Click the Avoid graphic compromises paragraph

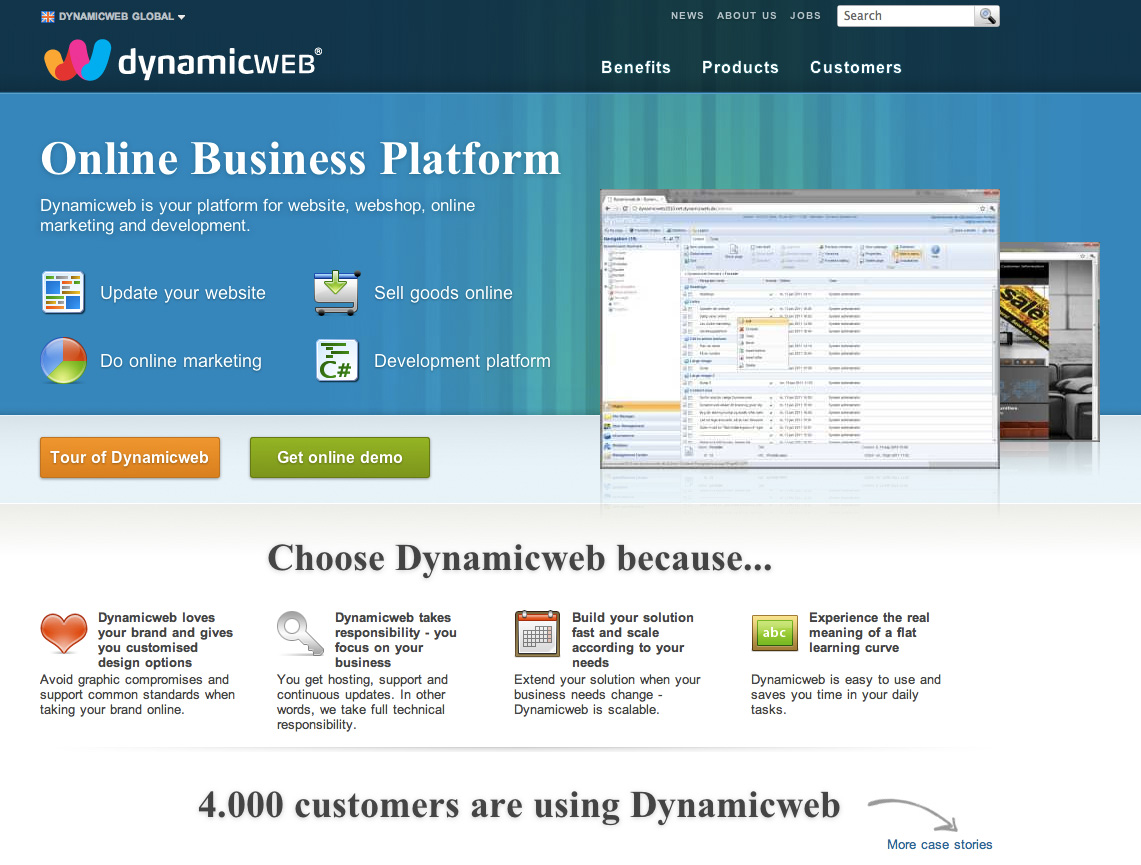coord(138,695)
